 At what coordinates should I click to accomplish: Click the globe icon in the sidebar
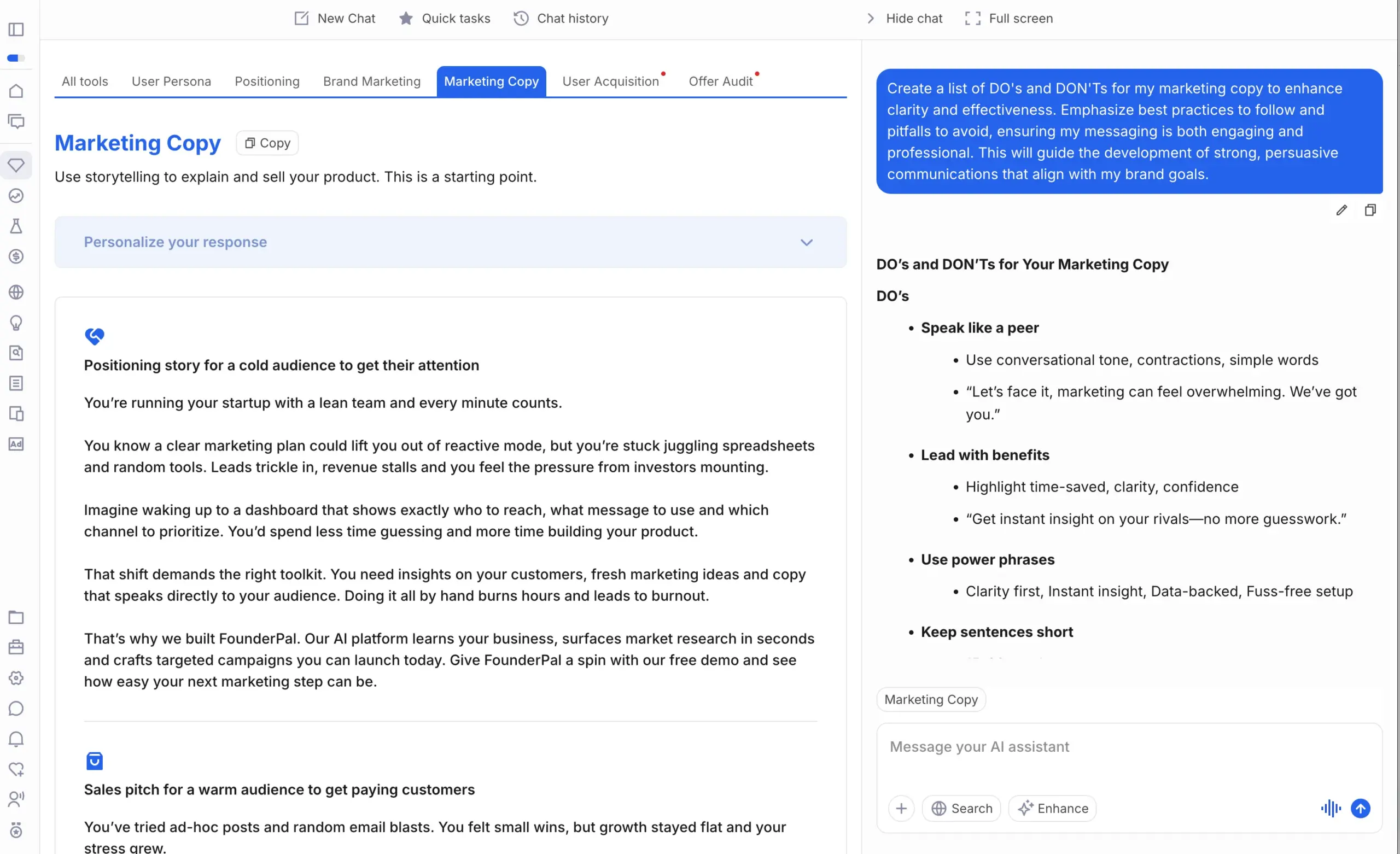tap(16, 291)
